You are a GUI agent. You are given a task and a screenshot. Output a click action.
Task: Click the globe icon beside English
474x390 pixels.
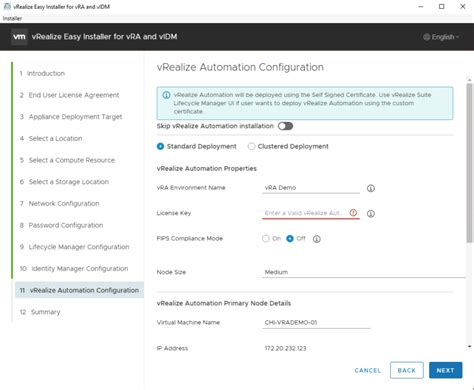pos(426,37)
